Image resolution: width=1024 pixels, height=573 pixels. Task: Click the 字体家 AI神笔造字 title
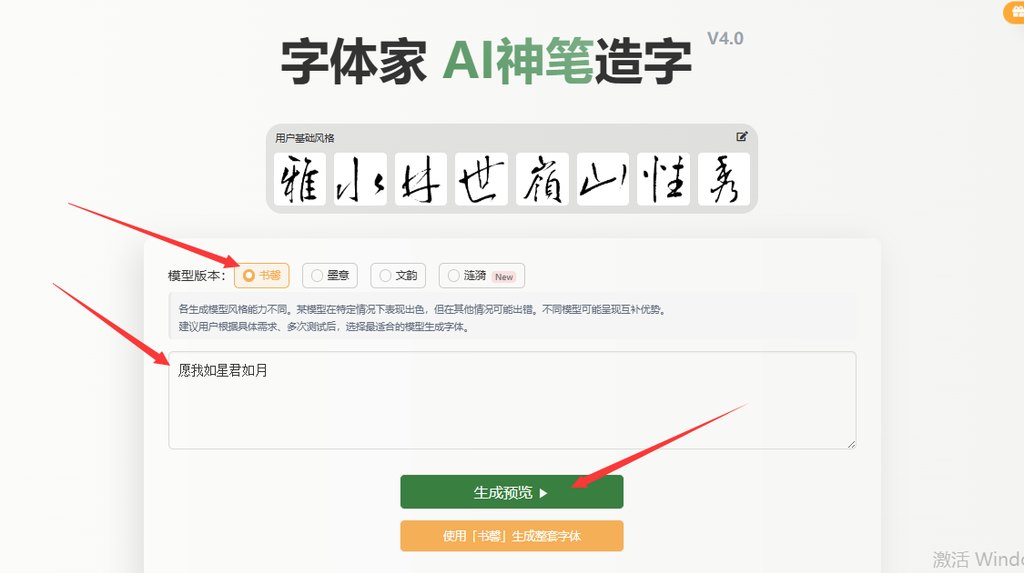(487, 61)
